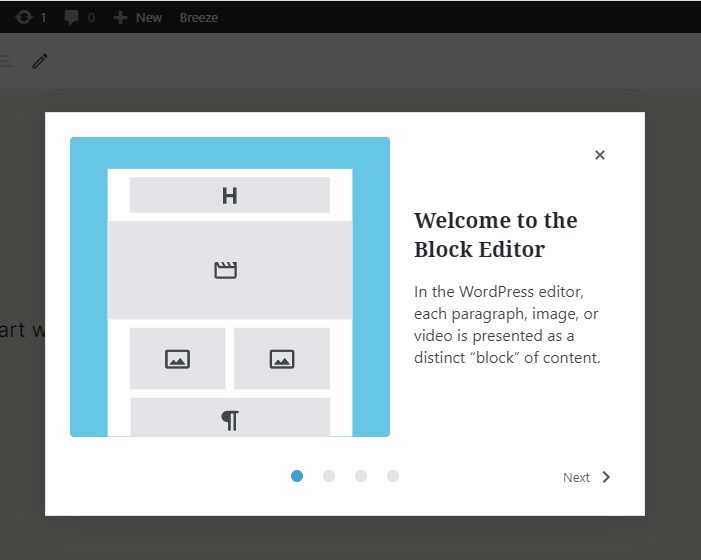This screenshot has height=560, width=701.
Task: Click the WordPress editor description paragraph
Action: tap(508, 324)
